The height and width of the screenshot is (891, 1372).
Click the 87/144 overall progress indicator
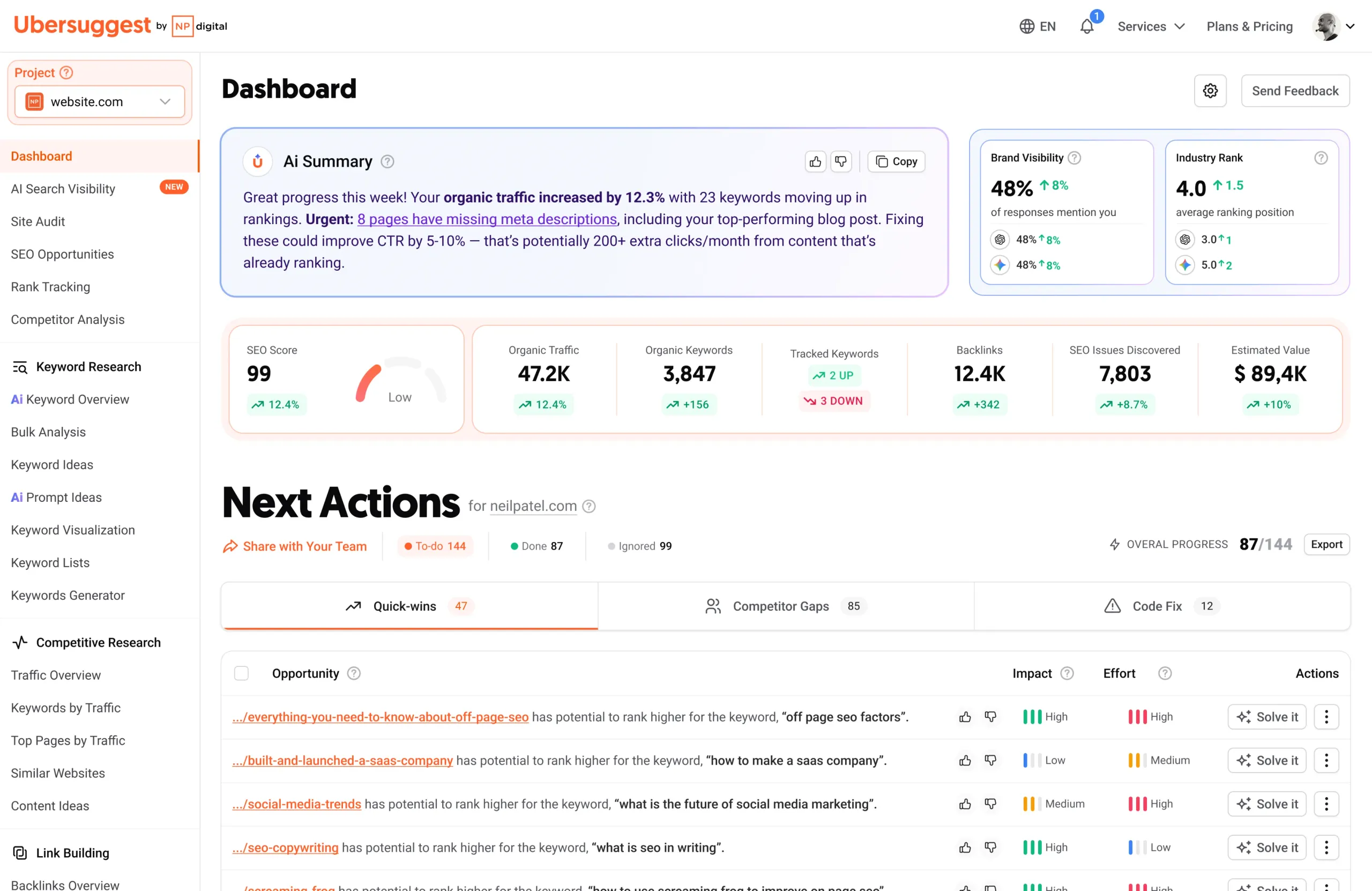point(1266,544)
